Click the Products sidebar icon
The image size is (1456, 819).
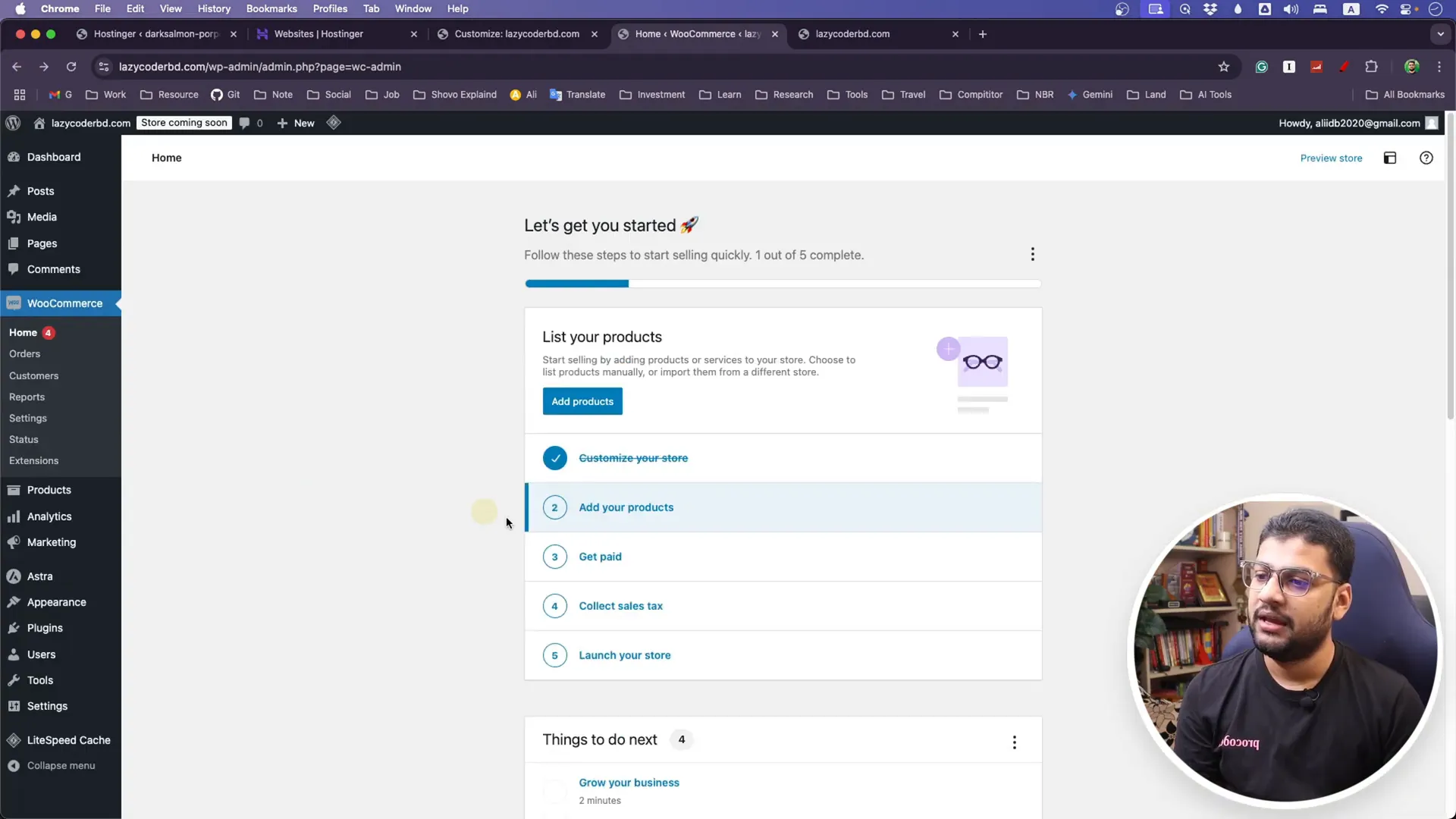tap(14, 489)
